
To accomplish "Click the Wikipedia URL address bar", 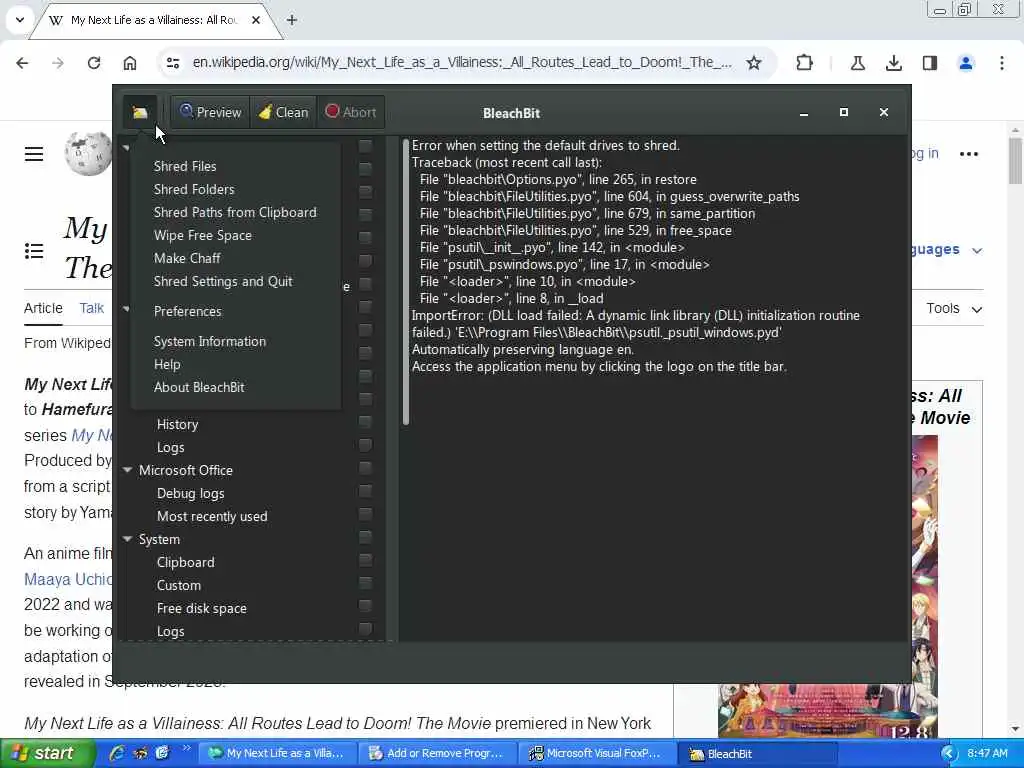I will click(462, 62).
